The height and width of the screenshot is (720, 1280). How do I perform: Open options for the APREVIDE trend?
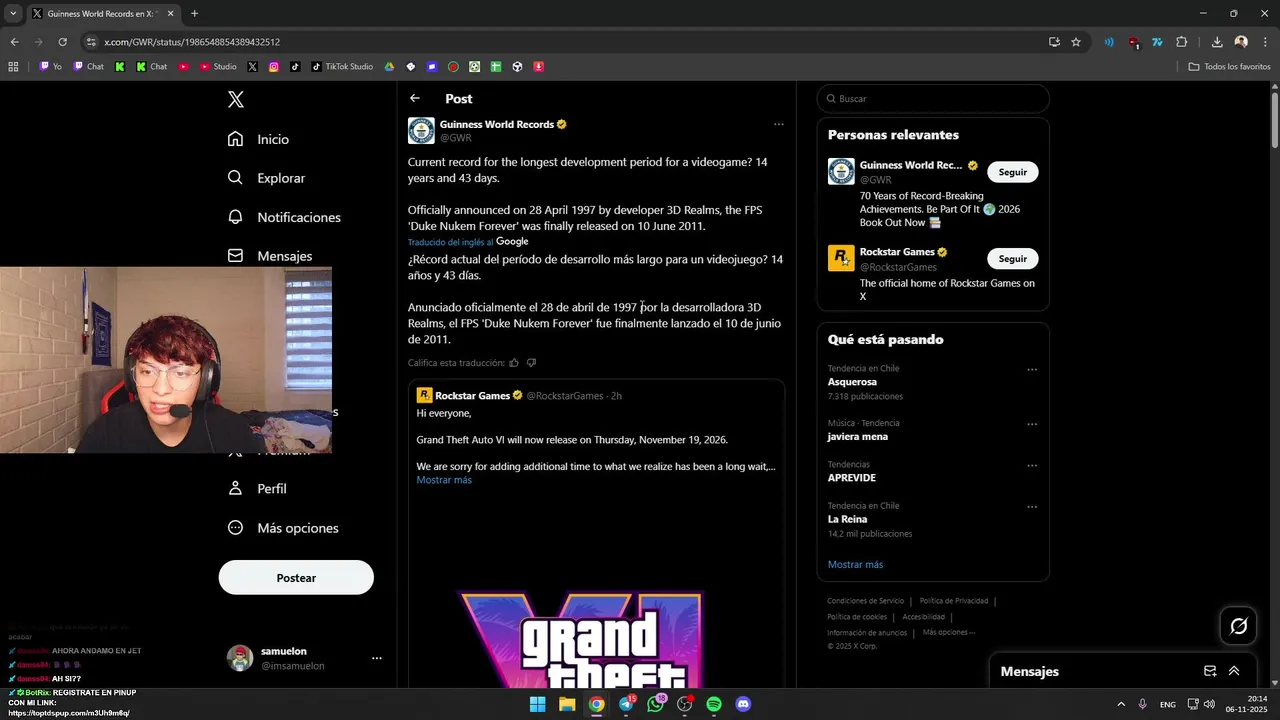(x=1032, y=465)
